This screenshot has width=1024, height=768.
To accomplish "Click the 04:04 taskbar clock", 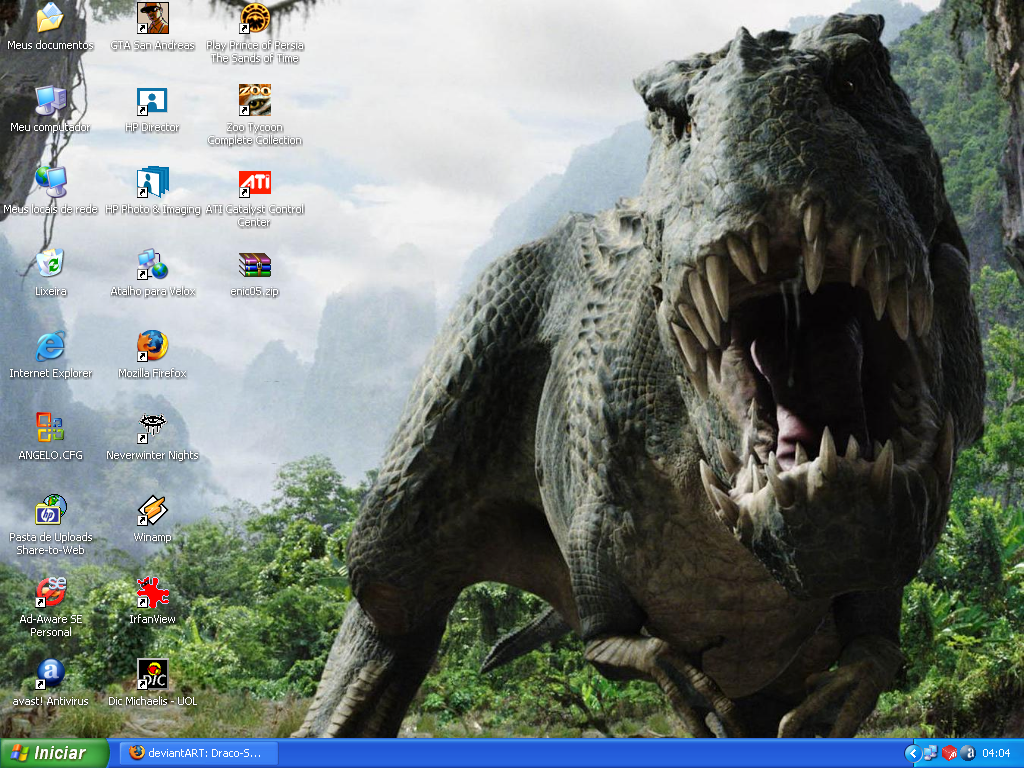I will pyautogui.click(x=996, y=754).
